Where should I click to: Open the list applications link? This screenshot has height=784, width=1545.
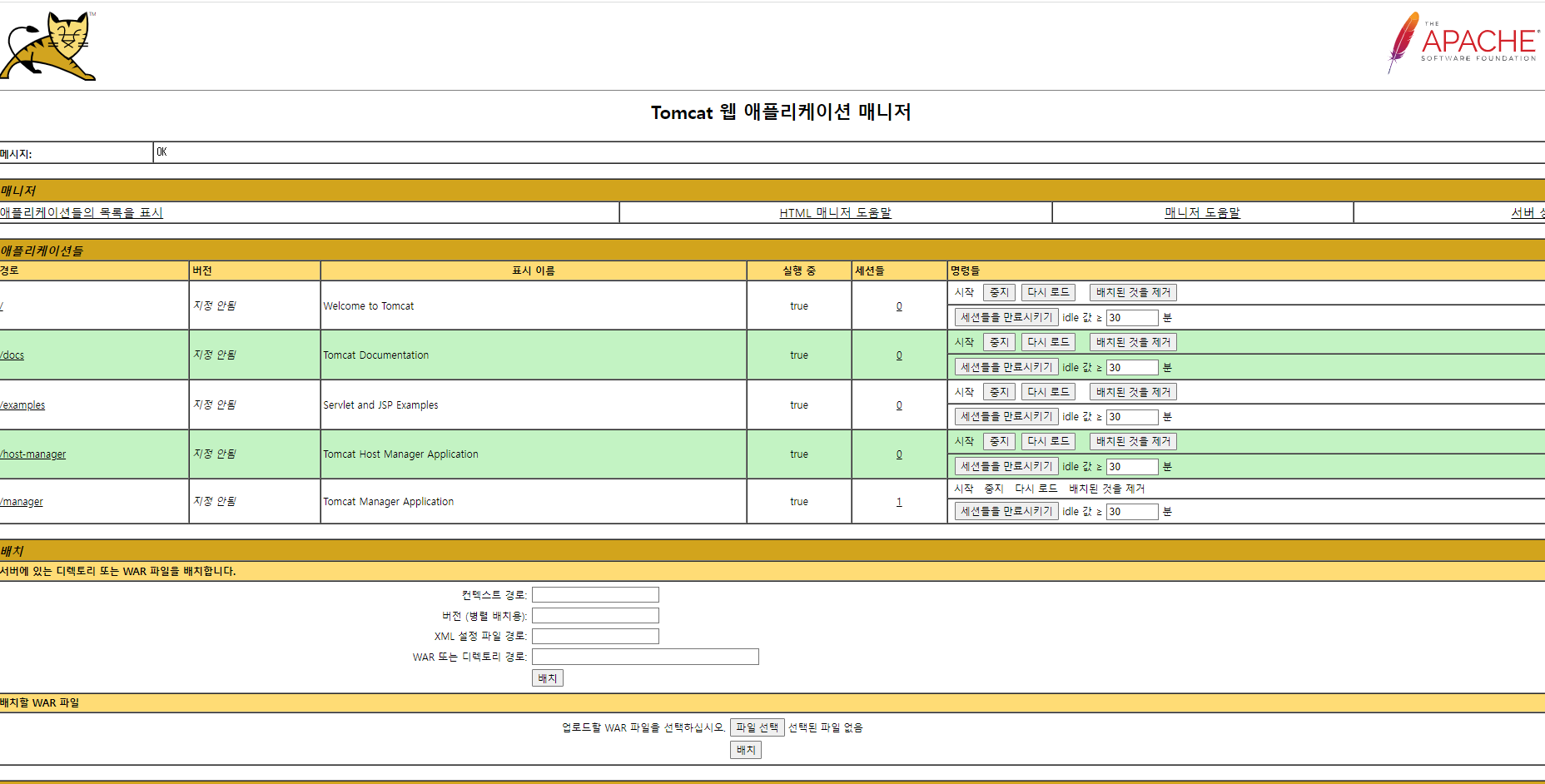coord(82,213)
